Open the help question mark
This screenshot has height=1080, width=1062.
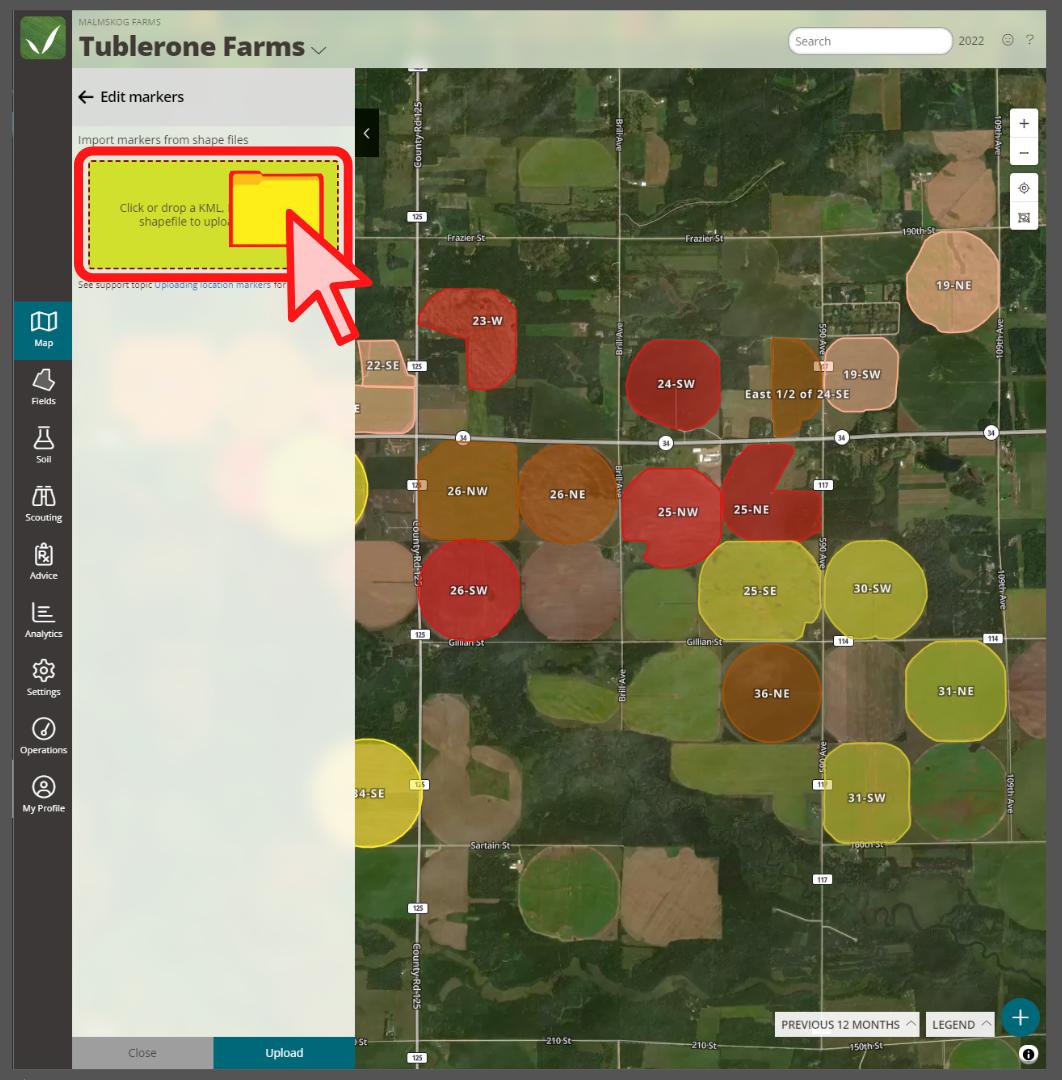pos(1030,40)
